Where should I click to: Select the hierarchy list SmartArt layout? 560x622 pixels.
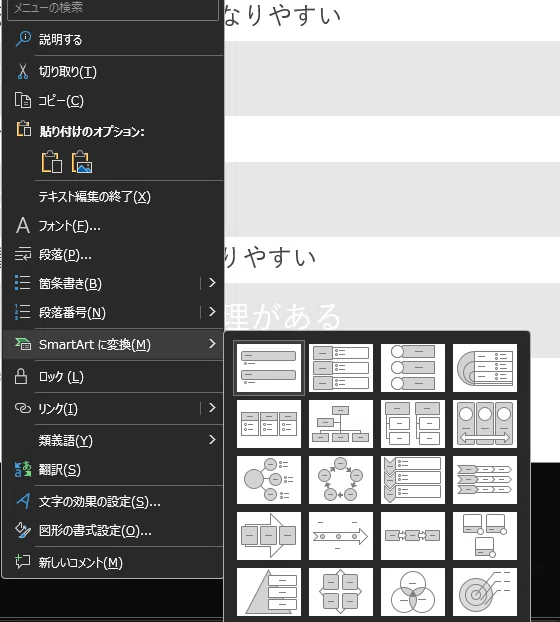point(413,424)
